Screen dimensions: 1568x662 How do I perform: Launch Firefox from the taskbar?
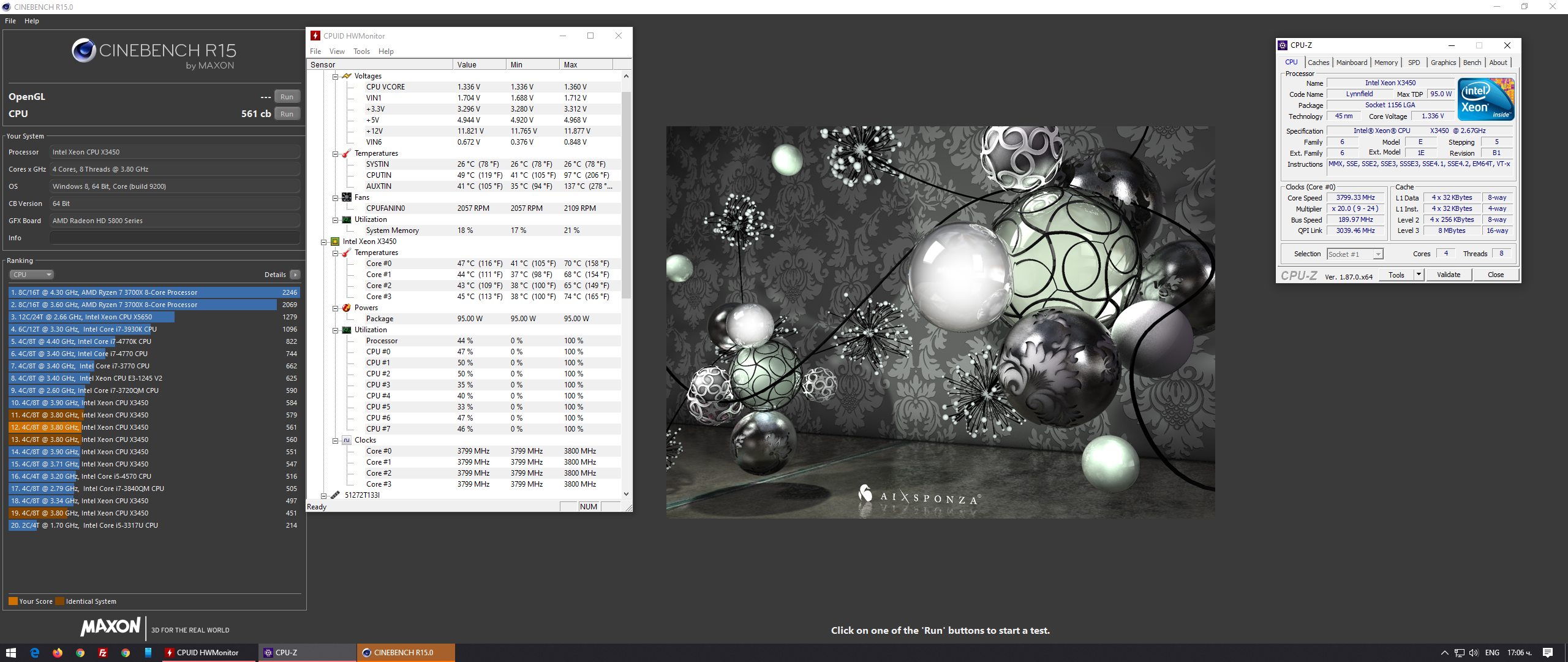click(x=58, y=653)
